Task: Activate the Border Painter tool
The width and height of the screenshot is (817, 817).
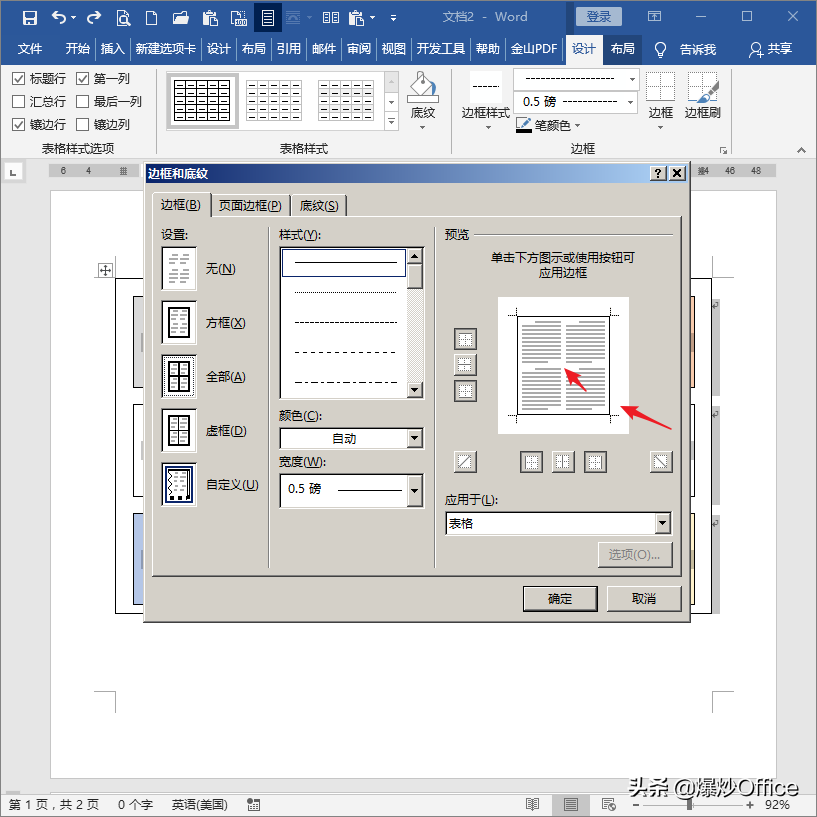Action: [x=702, y=96]
